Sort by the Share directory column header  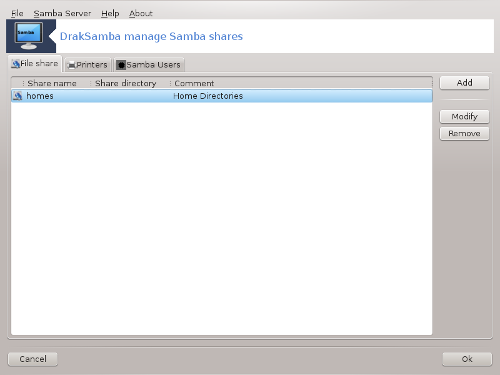(126, 83)
